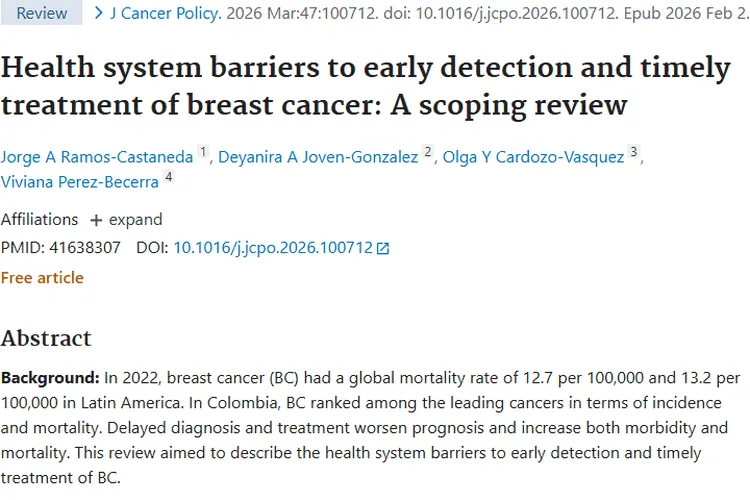Open author Deyanira A Joven-Gonzalez
750x500 pixels.
pos(318,157)
